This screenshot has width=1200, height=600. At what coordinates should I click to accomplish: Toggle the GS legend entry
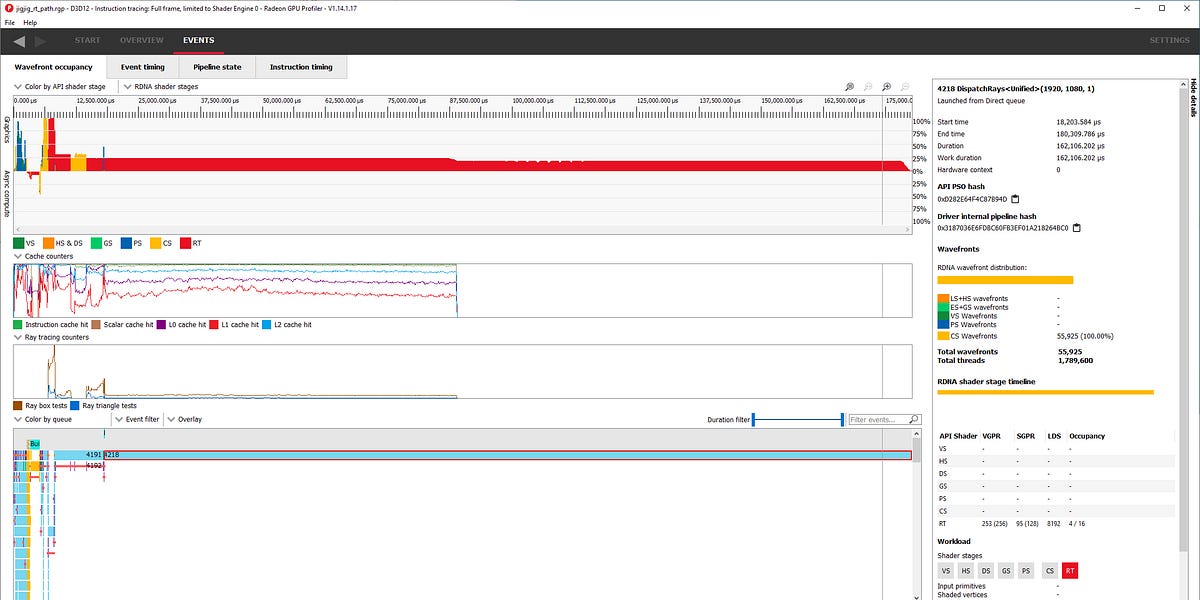point(102,243)
